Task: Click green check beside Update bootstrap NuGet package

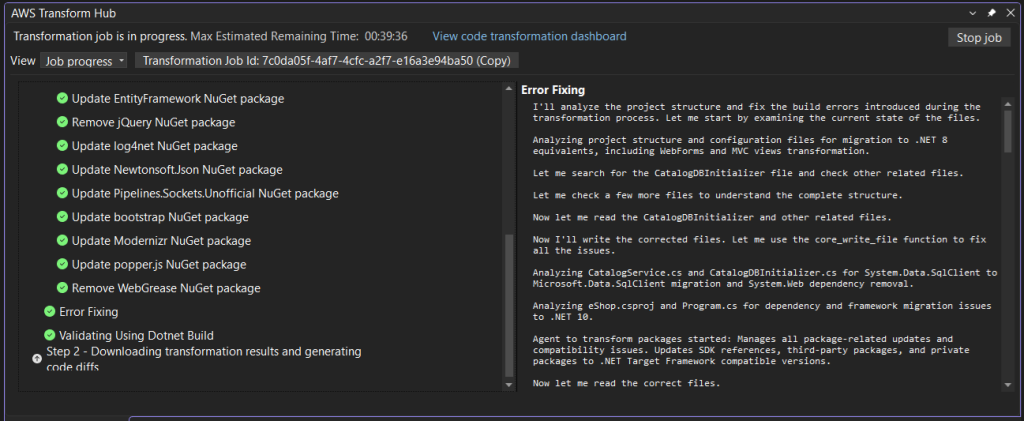Action: coord(63,217)
